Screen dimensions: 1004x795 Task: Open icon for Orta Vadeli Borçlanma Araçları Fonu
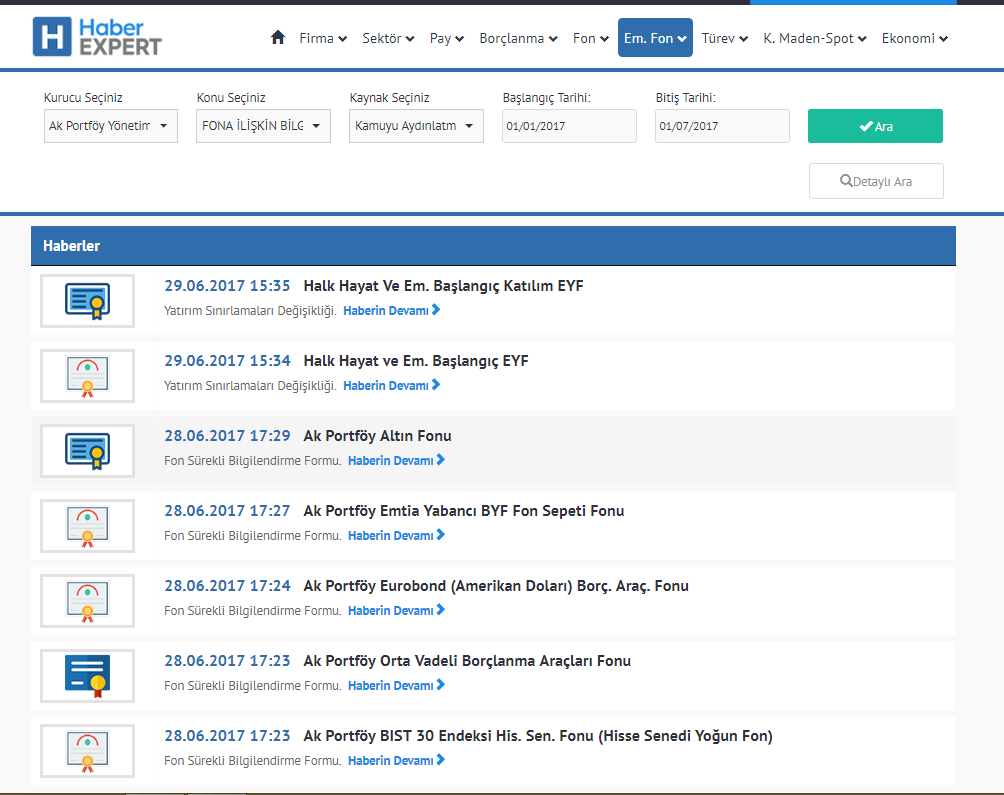click(x=87, y=675)
